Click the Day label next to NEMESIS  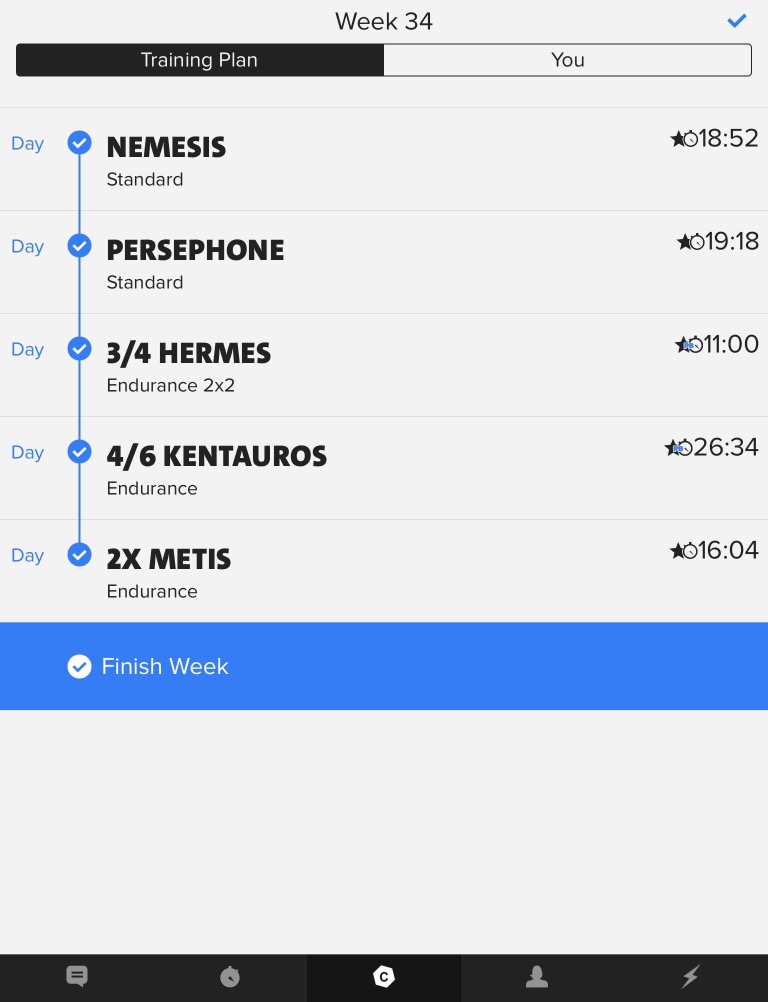point(27,143)
